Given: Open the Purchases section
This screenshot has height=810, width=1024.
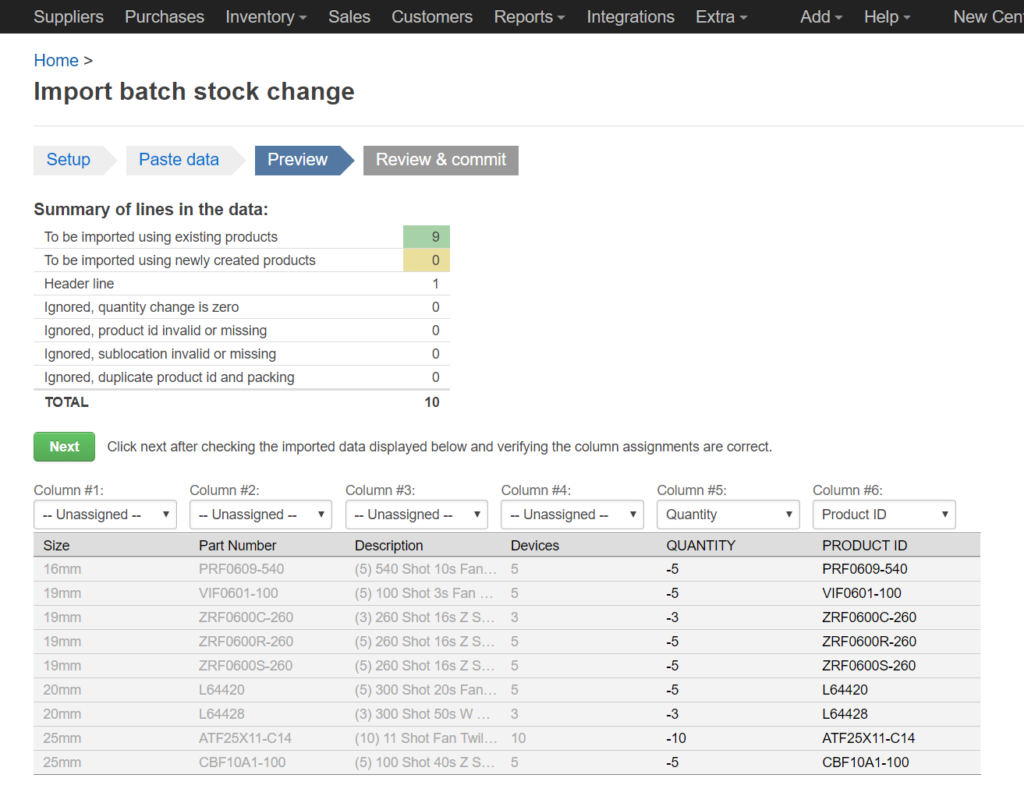Looking at the screenshot, I should (x=165, y=17).
